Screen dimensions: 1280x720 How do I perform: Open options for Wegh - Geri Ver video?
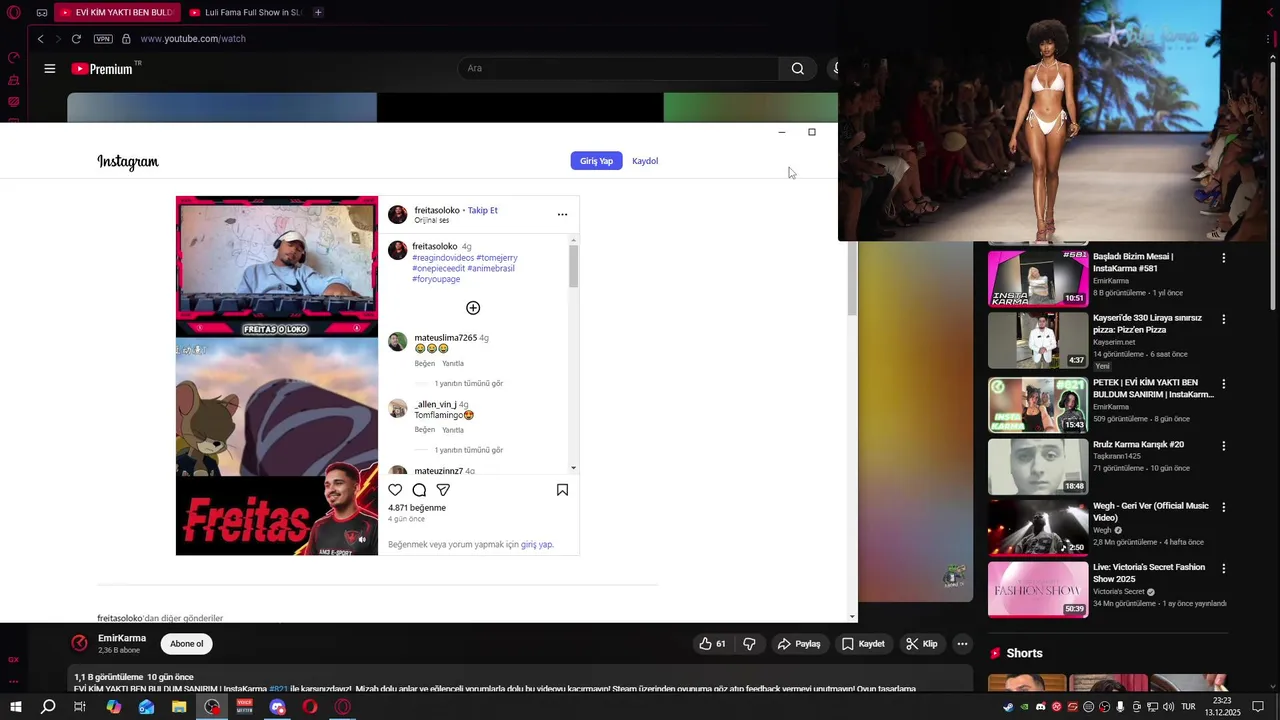[x=1223, y=507]
